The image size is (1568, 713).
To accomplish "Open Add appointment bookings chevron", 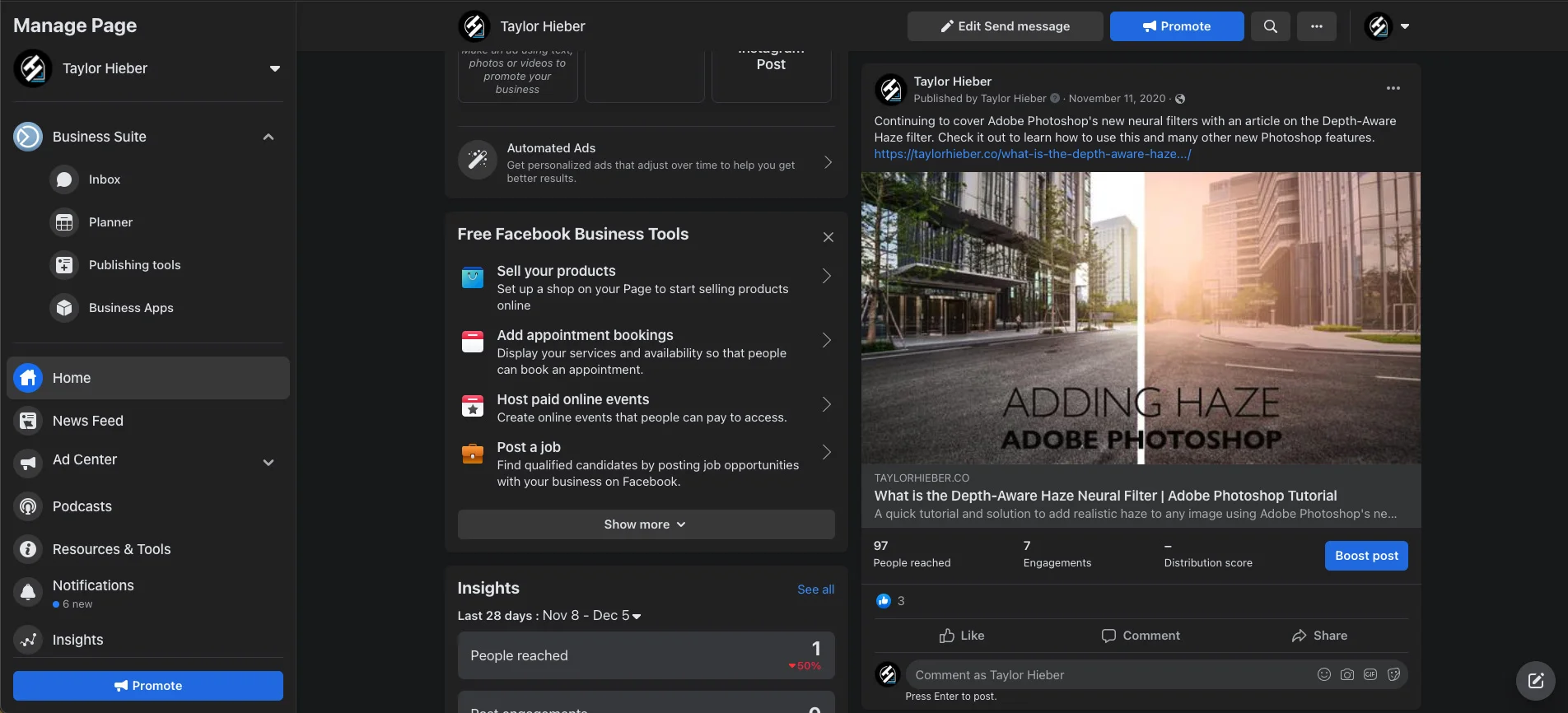I will [x=827, y=340].
